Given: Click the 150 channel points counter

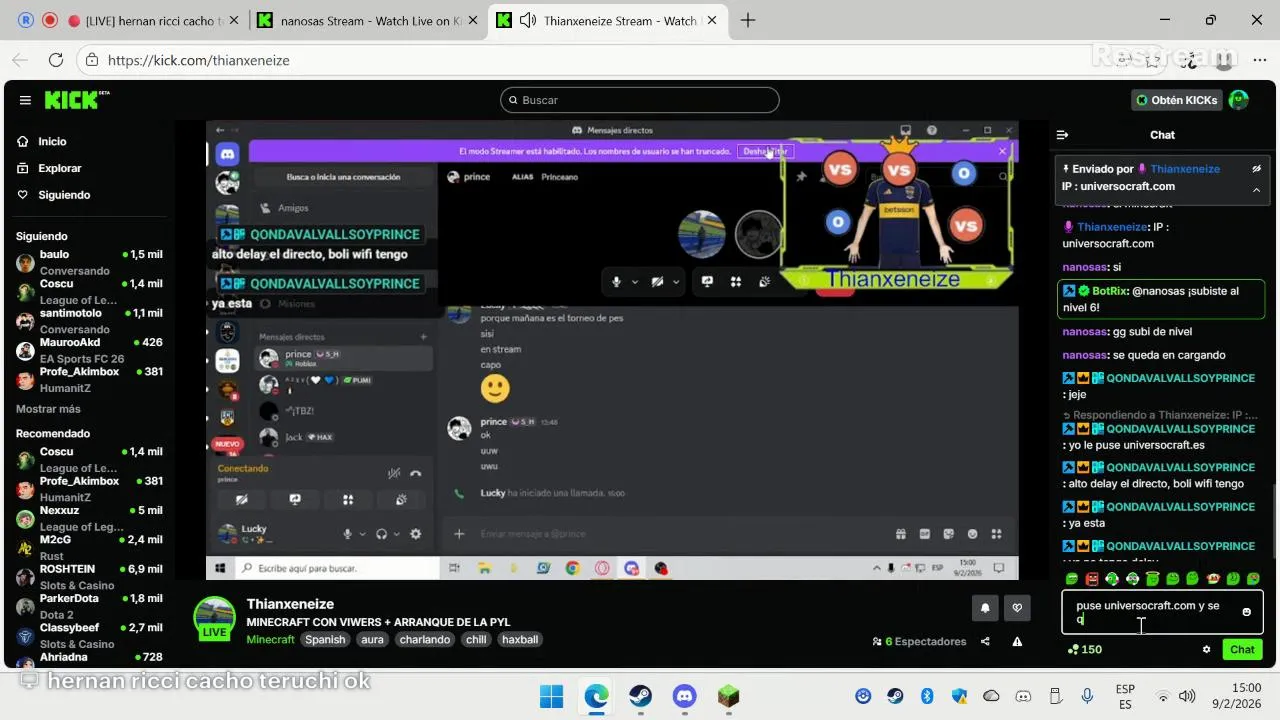Looking at the screenshot, I should pyautogui.click(x=1085, y=649).
